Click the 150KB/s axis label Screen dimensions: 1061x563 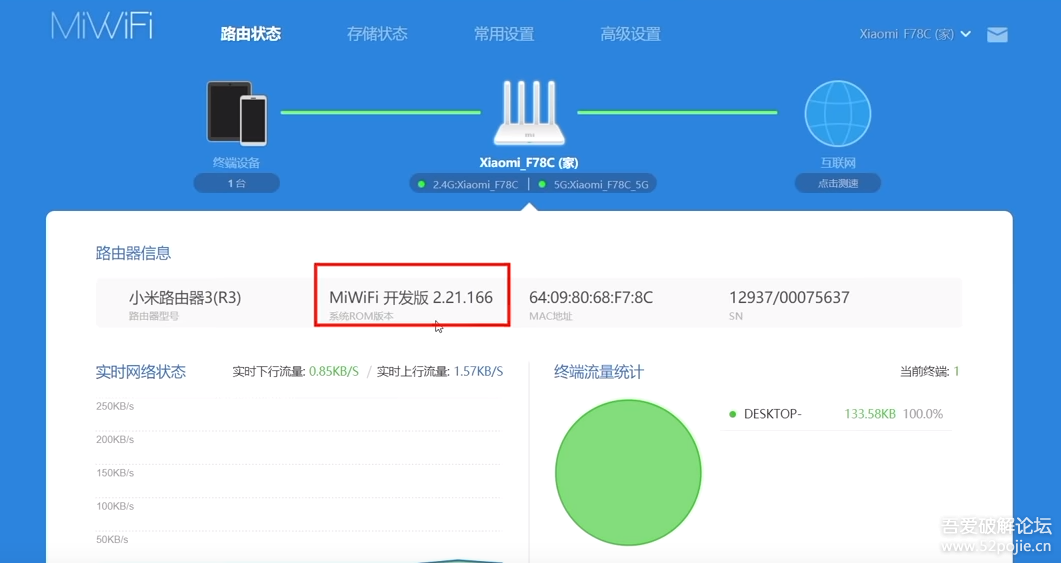(x=115, y=472)
